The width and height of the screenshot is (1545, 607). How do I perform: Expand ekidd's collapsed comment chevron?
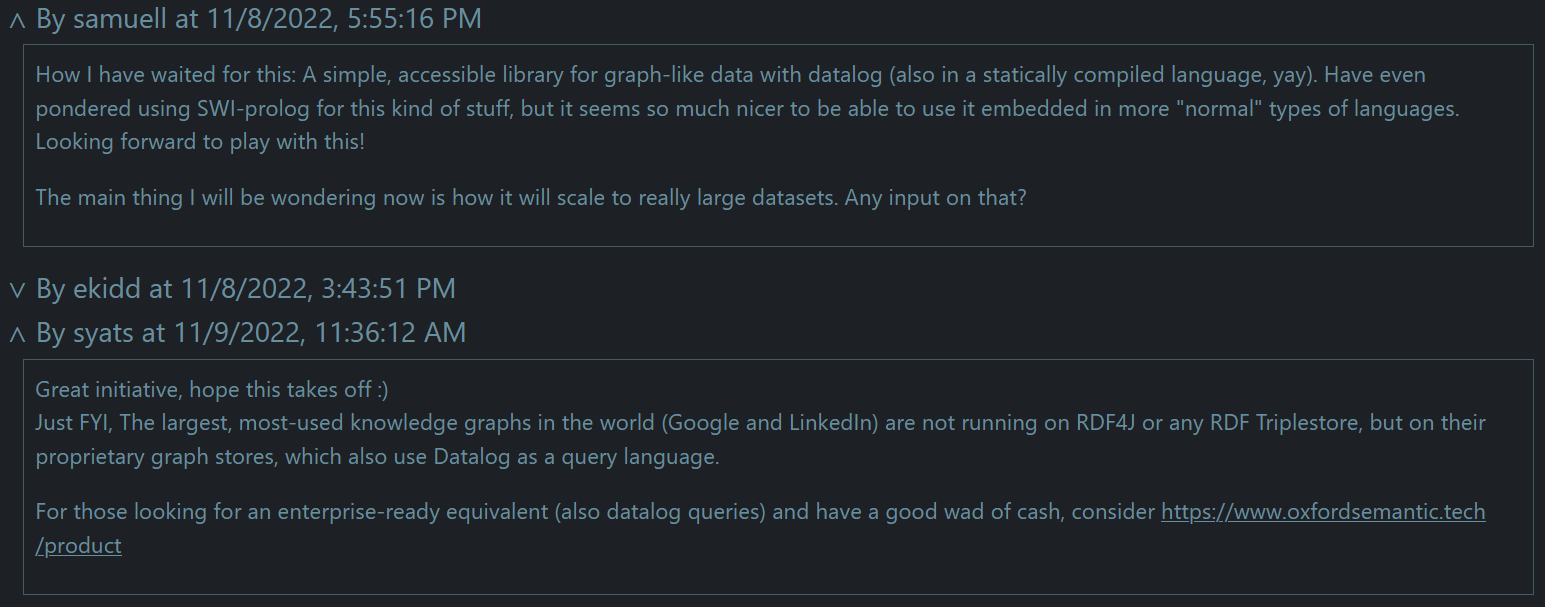click(x=16, y=290)
